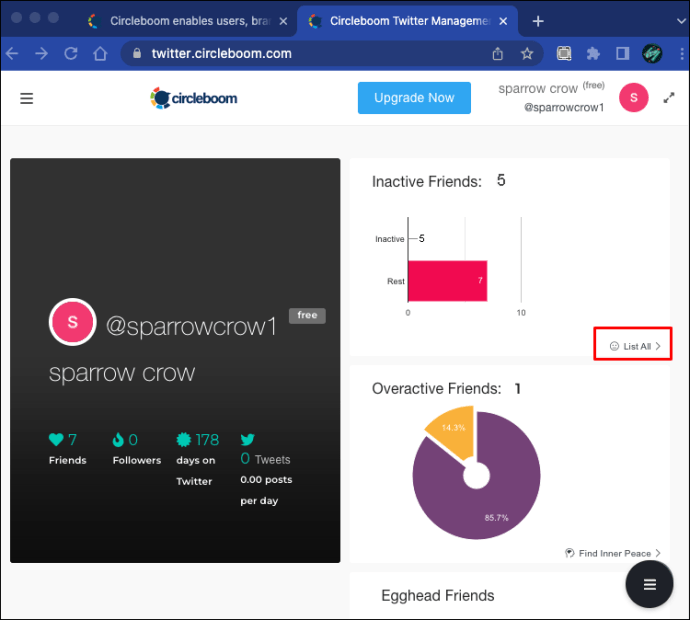690x620 pixels.
Task: Click the Overactive Friends heading
Action: coord(437,389)
